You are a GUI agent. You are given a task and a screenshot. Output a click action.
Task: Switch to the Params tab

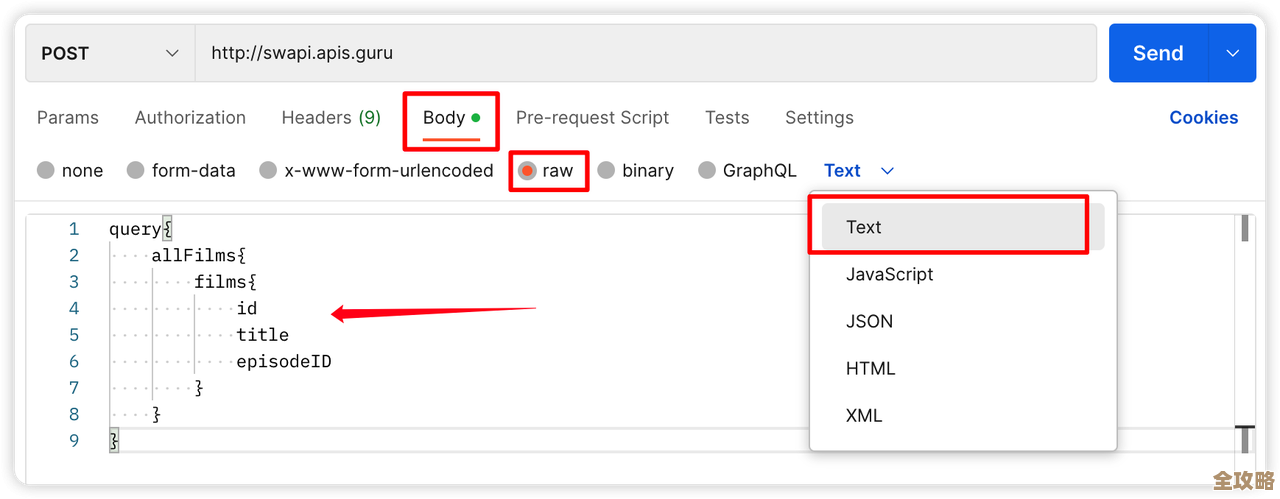pos(68,118)
